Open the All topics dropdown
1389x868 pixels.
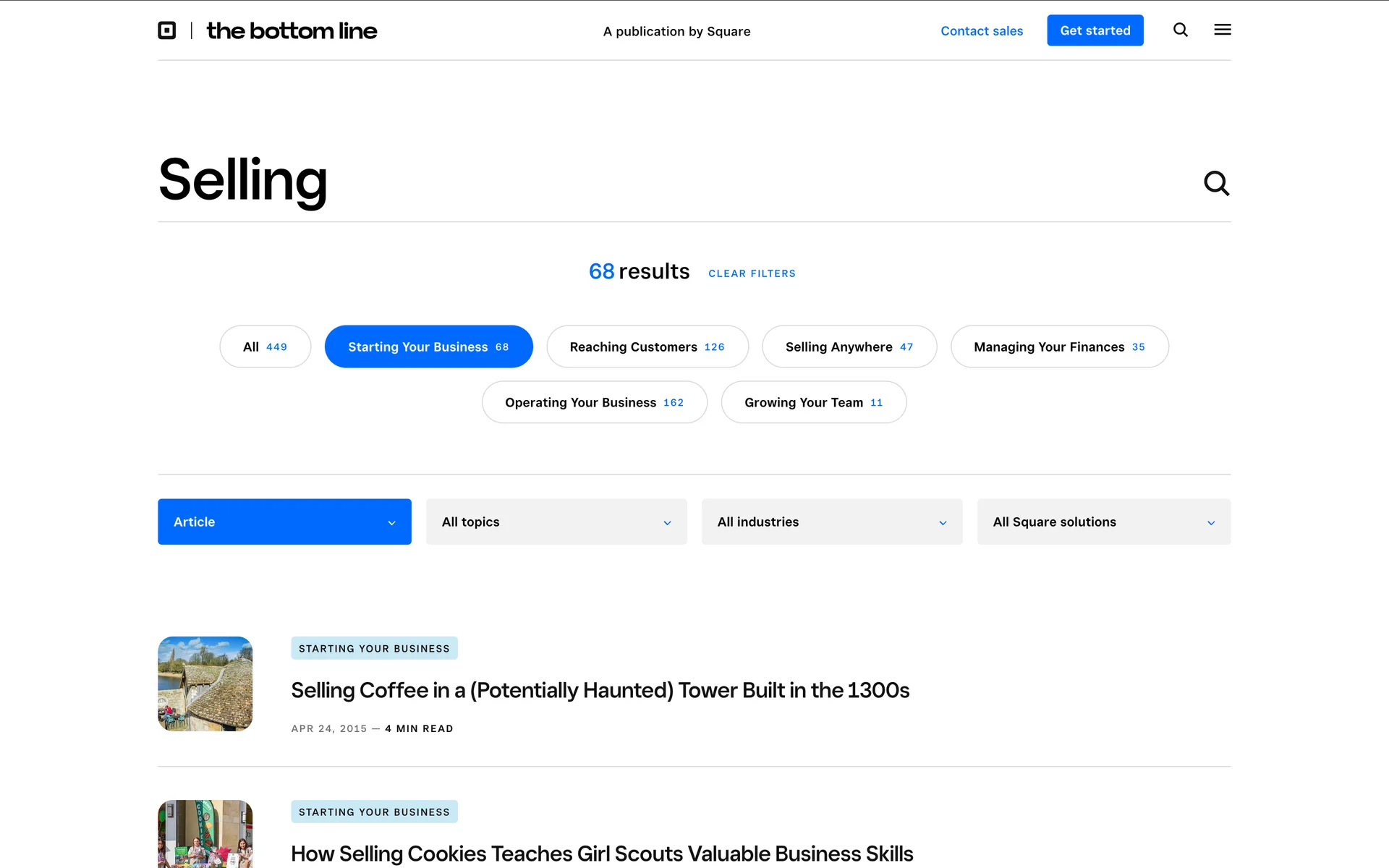[x=556, y=522]
